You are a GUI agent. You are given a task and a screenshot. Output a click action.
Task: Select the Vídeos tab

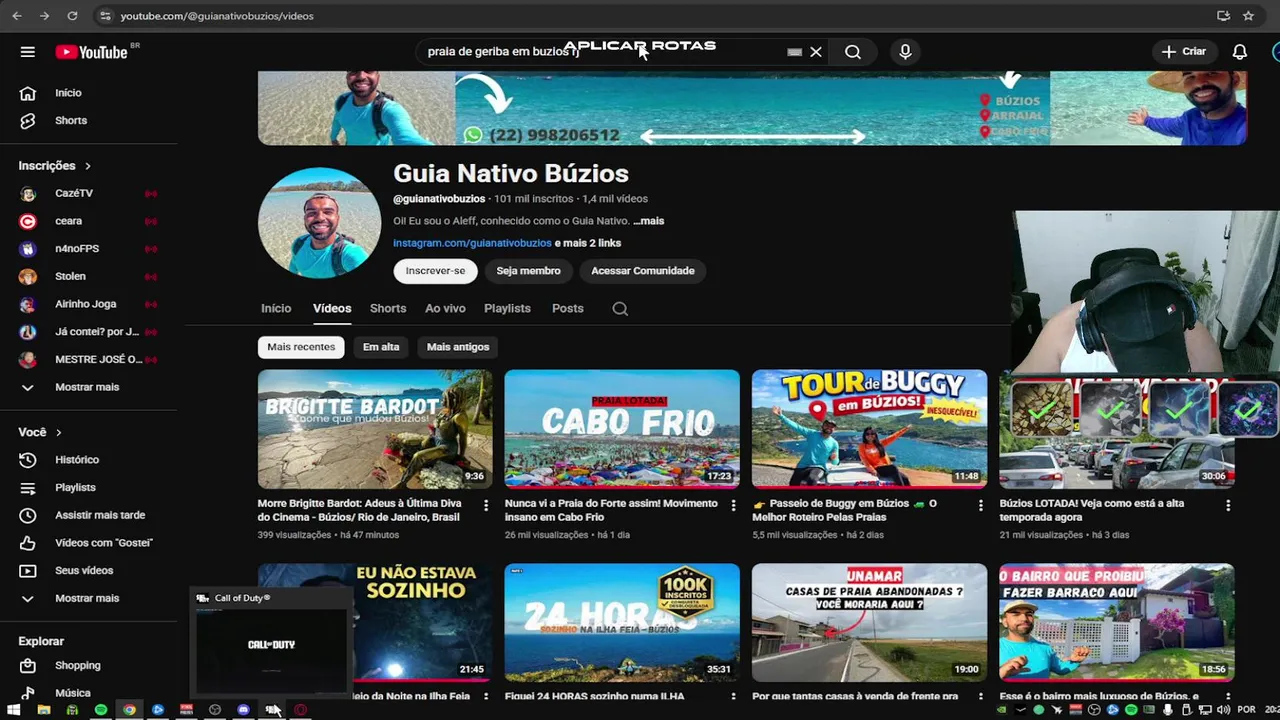pyautogui.click(x=332, y=309)
